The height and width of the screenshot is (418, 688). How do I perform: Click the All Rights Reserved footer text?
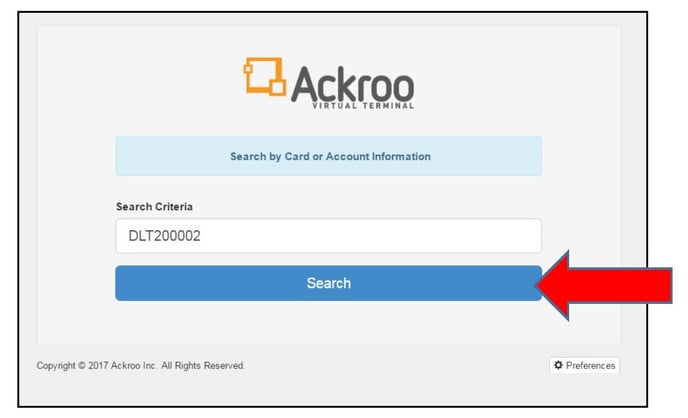[203, 365]
